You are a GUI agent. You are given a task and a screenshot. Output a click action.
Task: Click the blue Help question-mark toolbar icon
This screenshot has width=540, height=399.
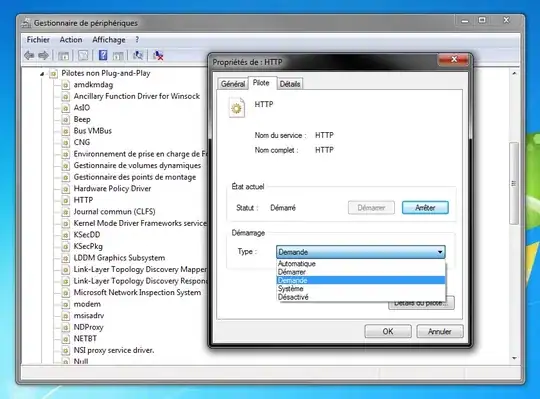click(103, 55)
